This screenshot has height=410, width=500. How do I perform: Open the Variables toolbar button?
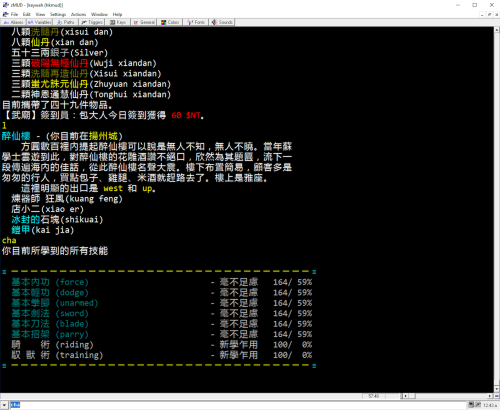click(39, 22)
